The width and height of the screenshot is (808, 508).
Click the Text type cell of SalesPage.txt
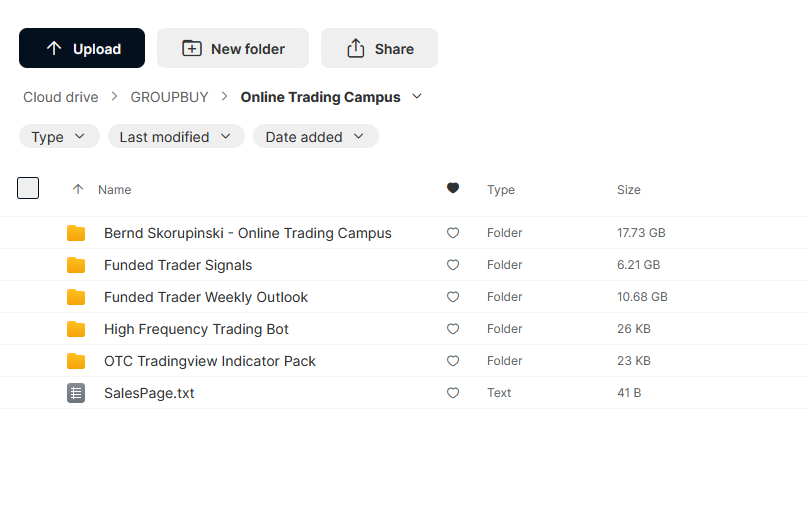tap(499, 393)
